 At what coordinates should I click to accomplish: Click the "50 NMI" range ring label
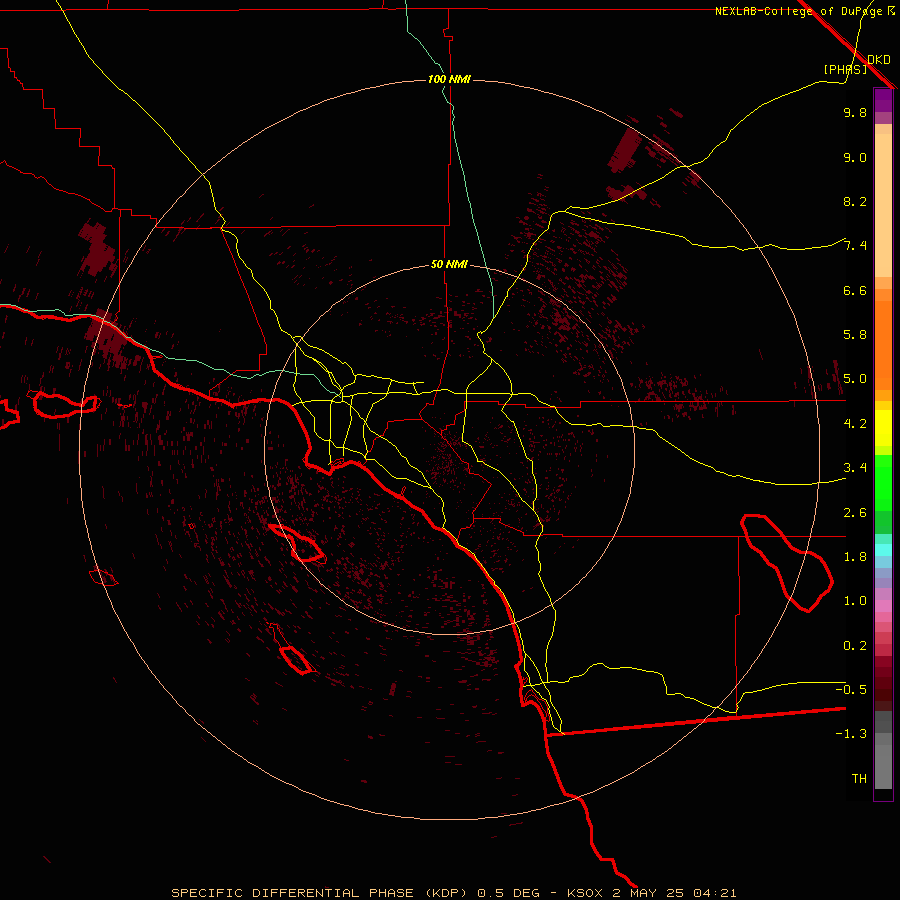pos(449,264)
